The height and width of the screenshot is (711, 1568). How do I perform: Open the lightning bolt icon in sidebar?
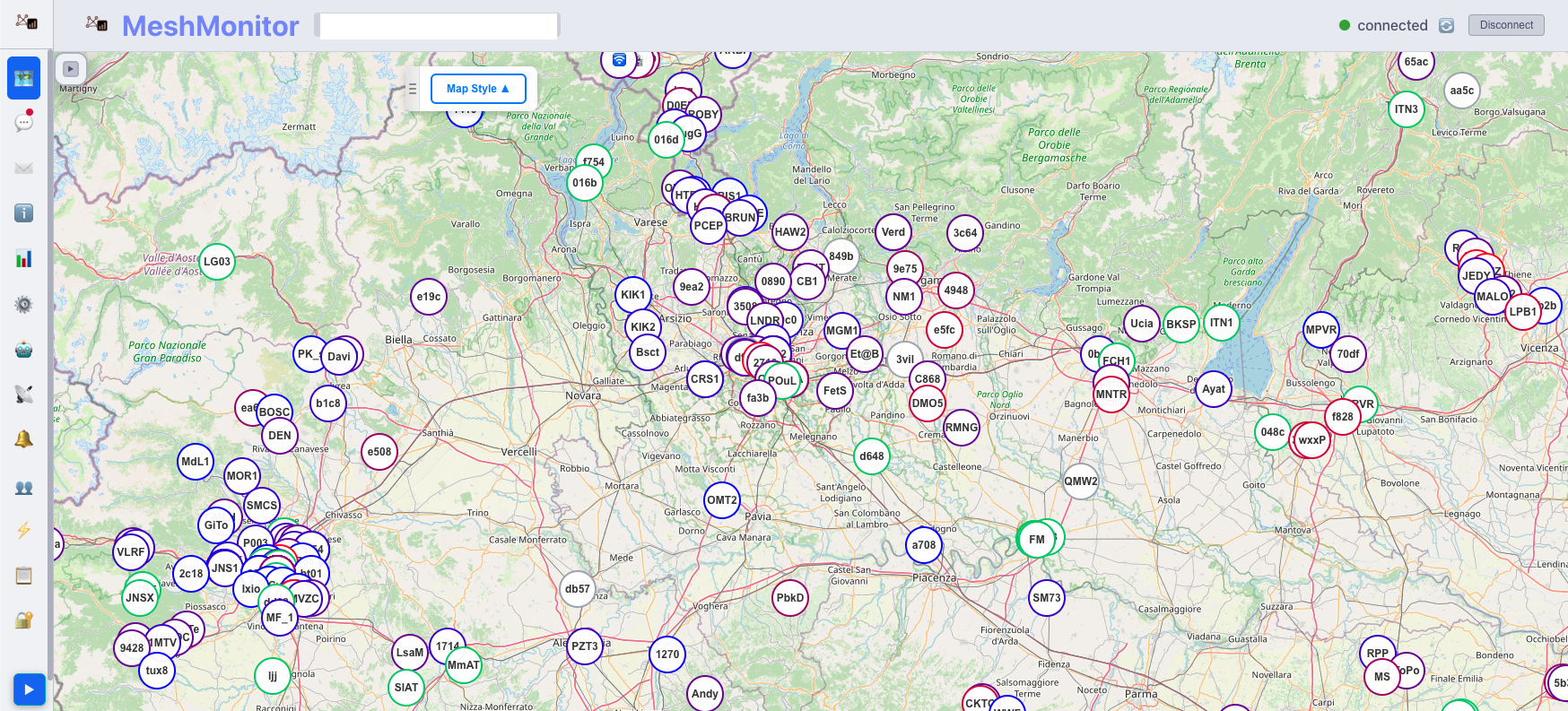coord(24,530)
